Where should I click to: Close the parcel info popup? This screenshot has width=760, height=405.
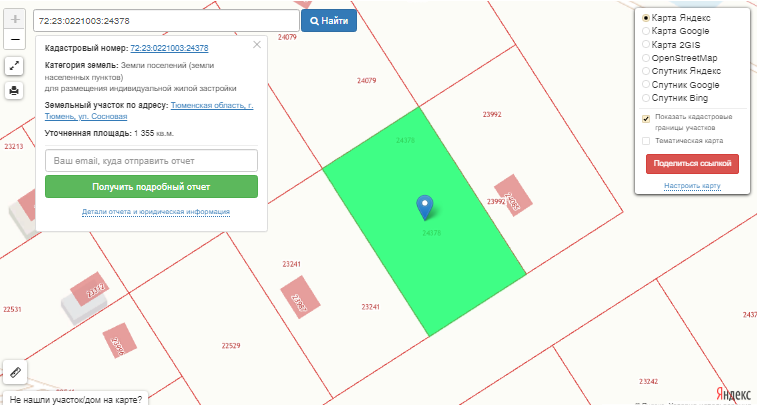coord(257,45)
